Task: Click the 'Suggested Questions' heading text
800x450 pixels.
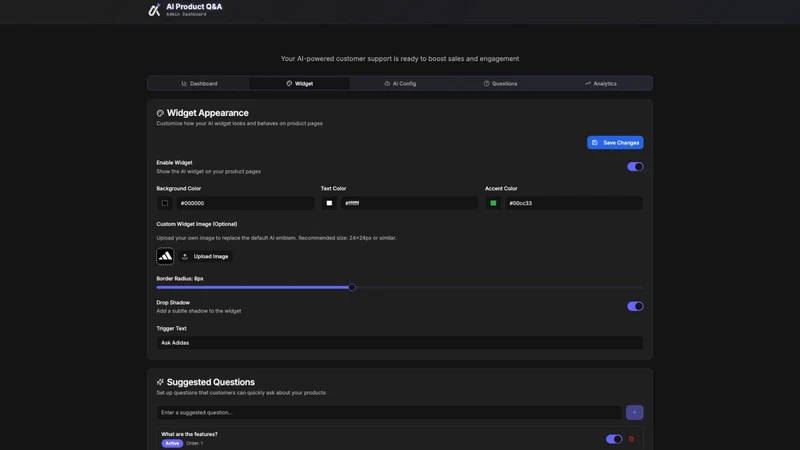Action: pyautogui.click(x=211, y=382)
